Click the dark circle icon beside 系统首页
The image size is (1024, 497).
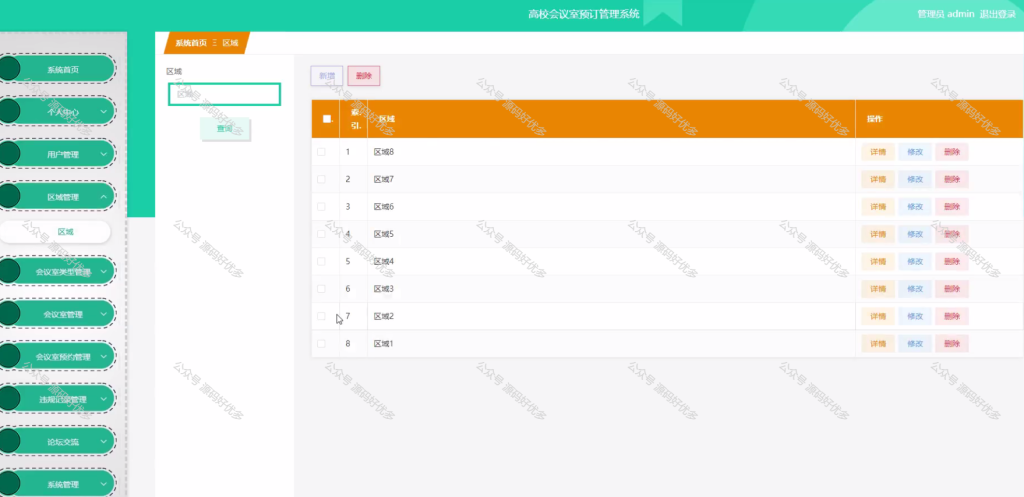click(8, 69)
